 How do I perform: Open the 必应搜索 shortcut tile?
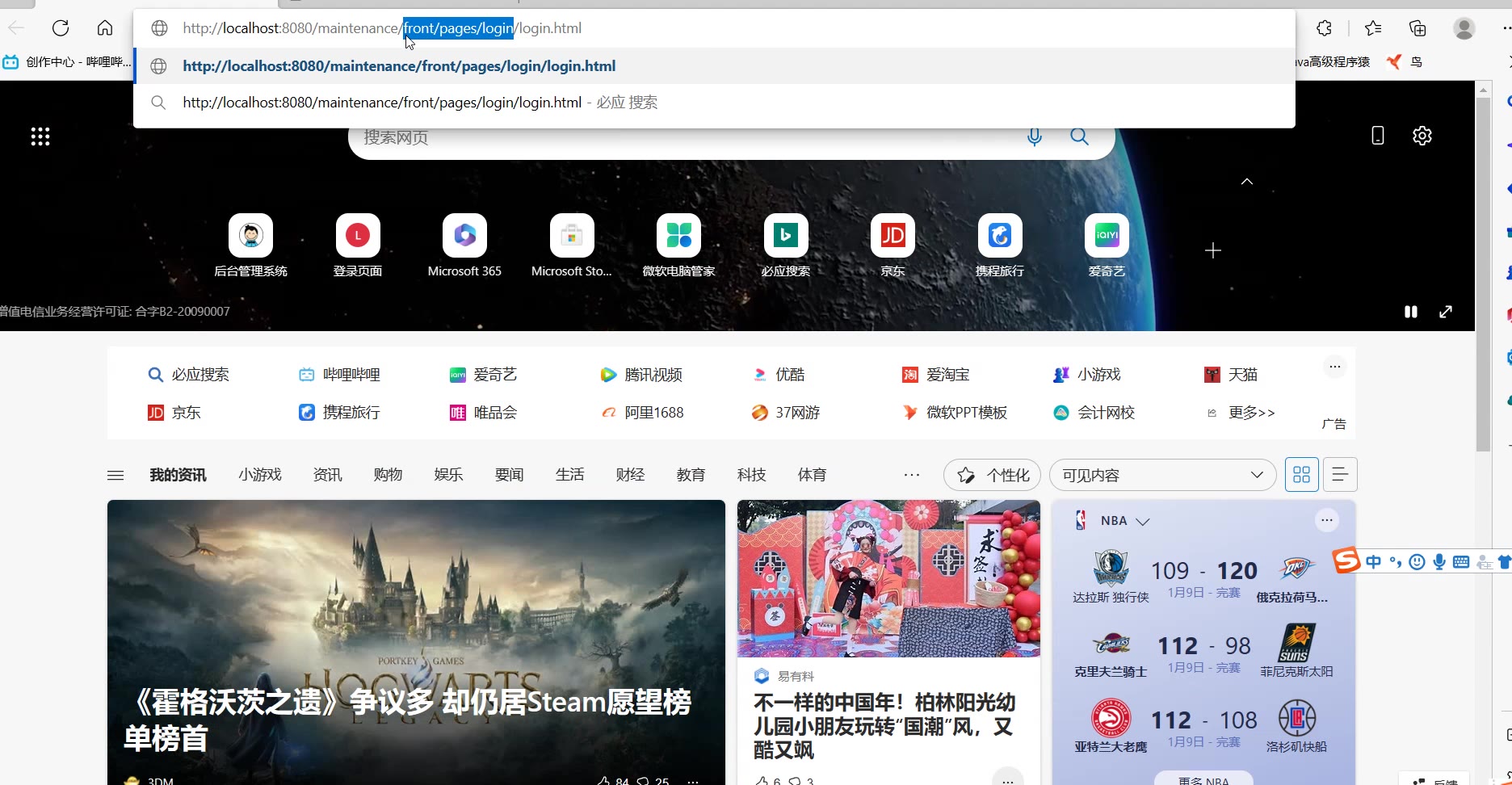click(x=786, y=246)
